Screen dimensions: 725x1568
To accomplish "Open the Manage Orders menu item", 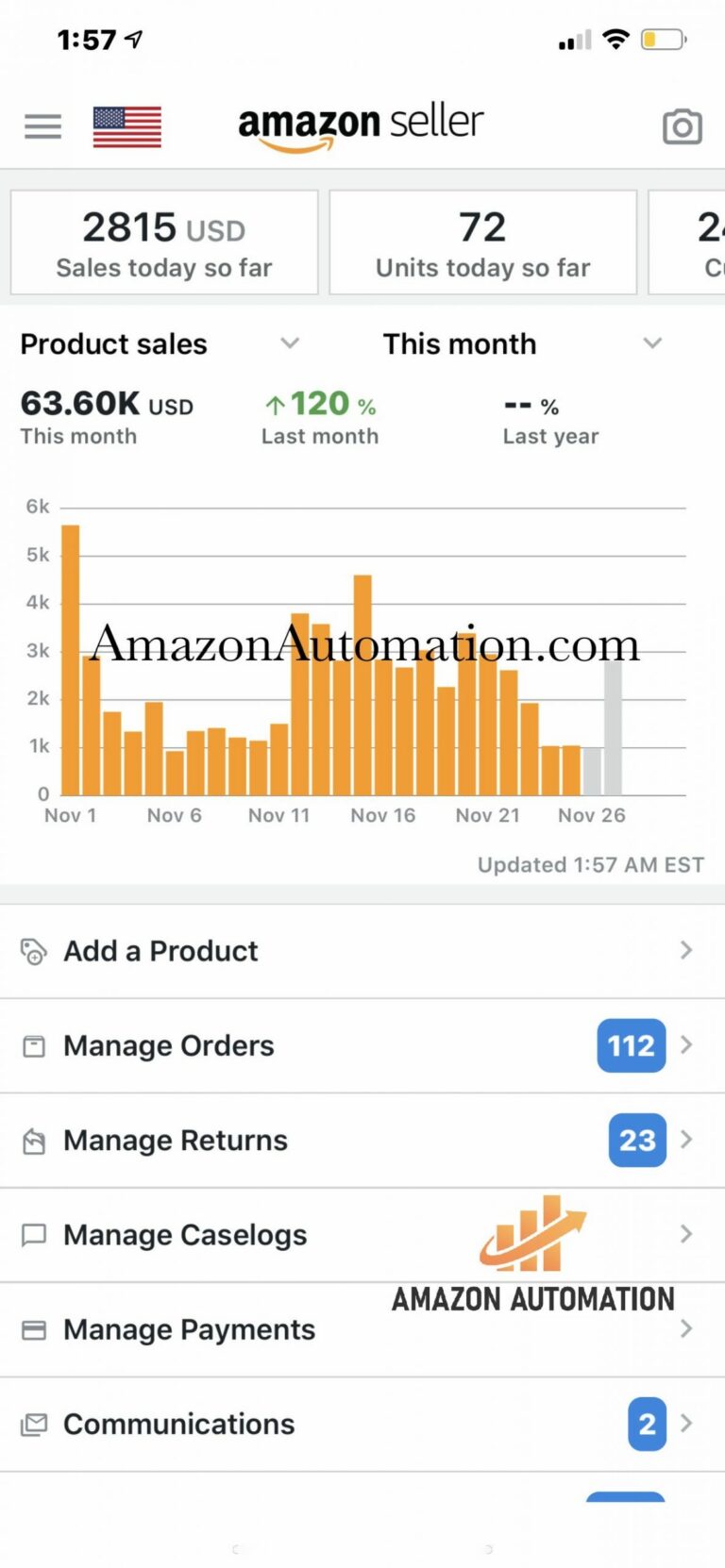I will [170, 1046].
